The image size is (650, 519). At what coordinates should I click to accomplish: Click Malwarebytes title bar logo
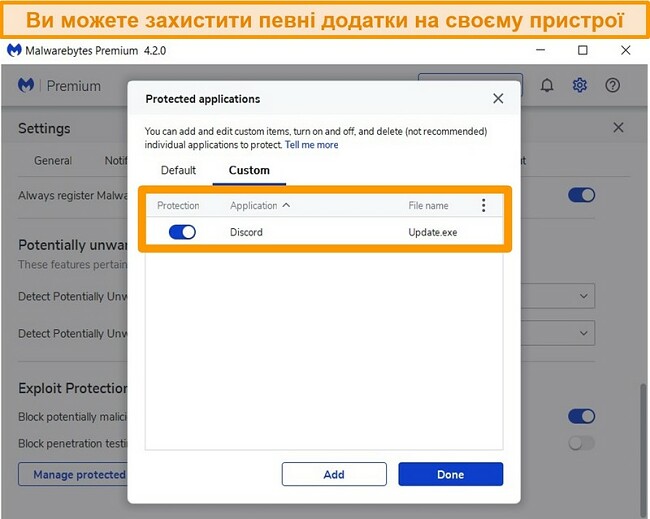[x=14, y=51]
